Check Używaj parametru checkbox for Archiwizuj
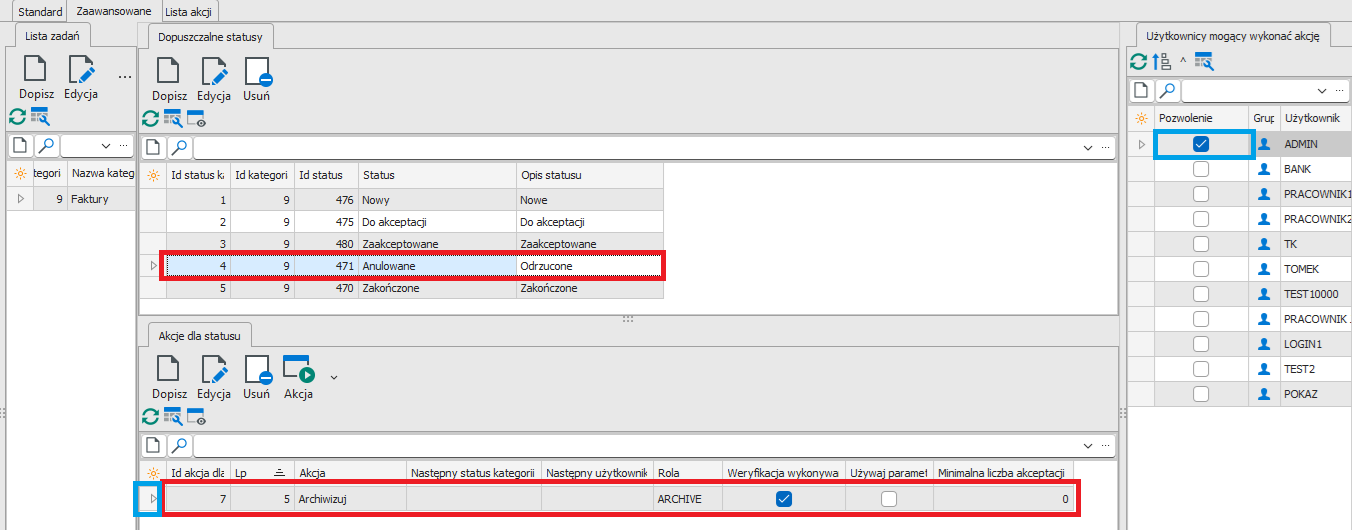 tap(888, 499)
